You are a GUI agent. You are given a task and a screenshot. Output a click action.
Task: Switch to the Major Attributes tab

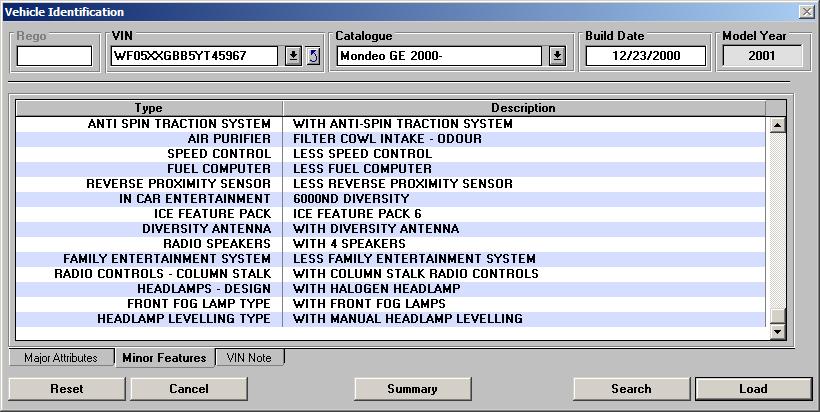coord(60,357)
